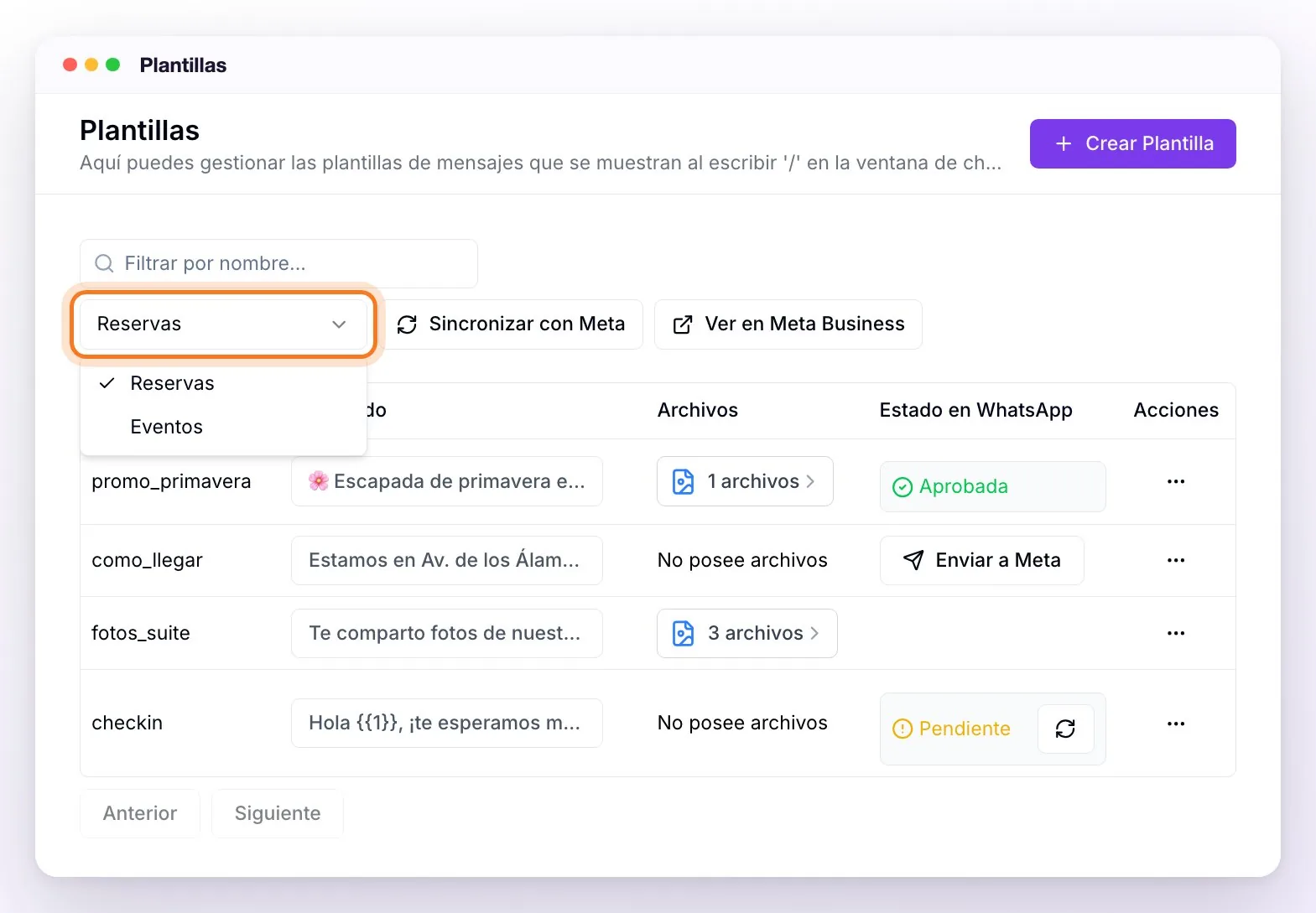This screenshot has width=1316, height=913.
Task: Click the plus icon on Crear Plantilla
Action: [x=1064, y=143]
